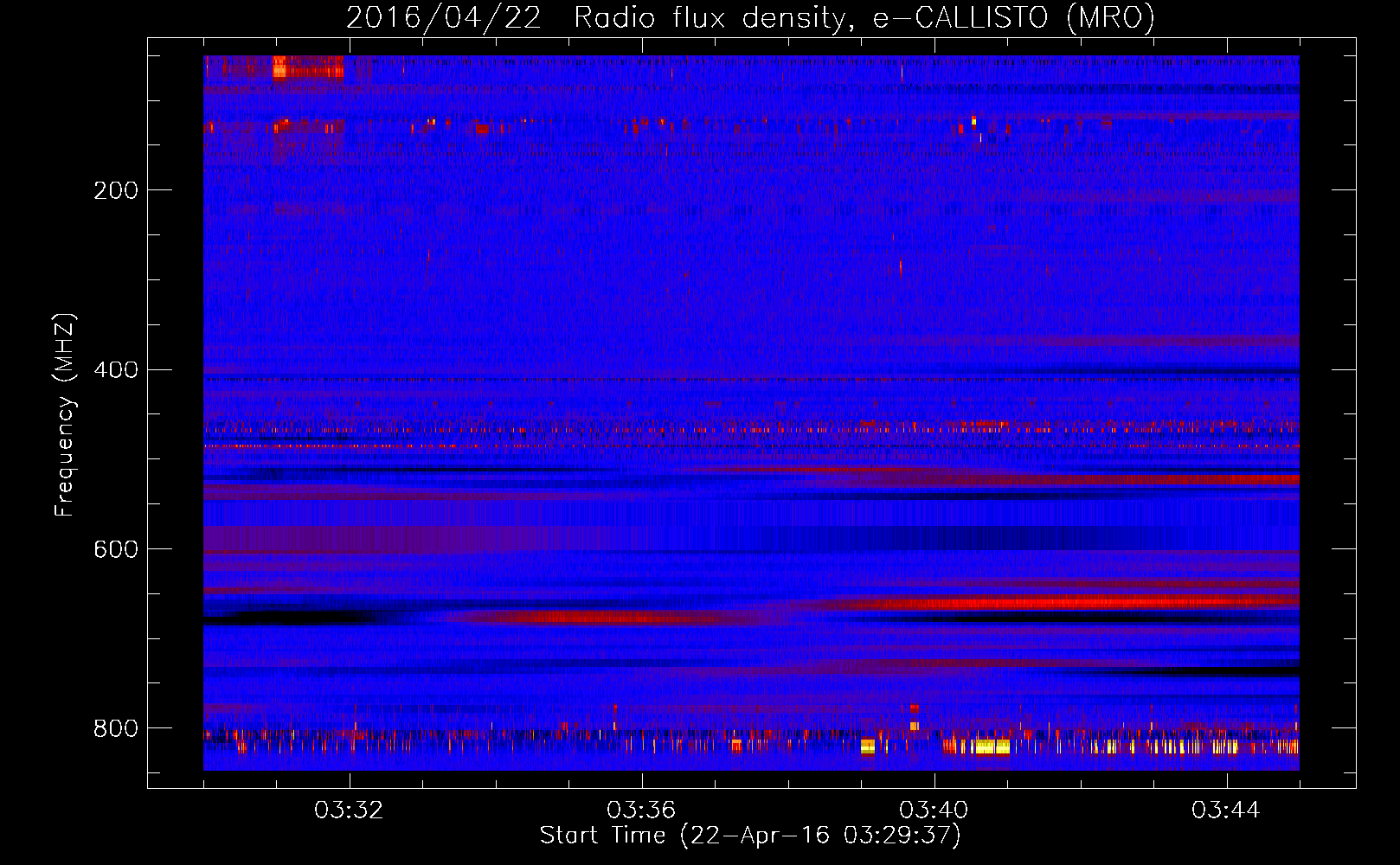Click the 03:32 time tick label
The image size is (1400, 865).
(x=350, y=811)
